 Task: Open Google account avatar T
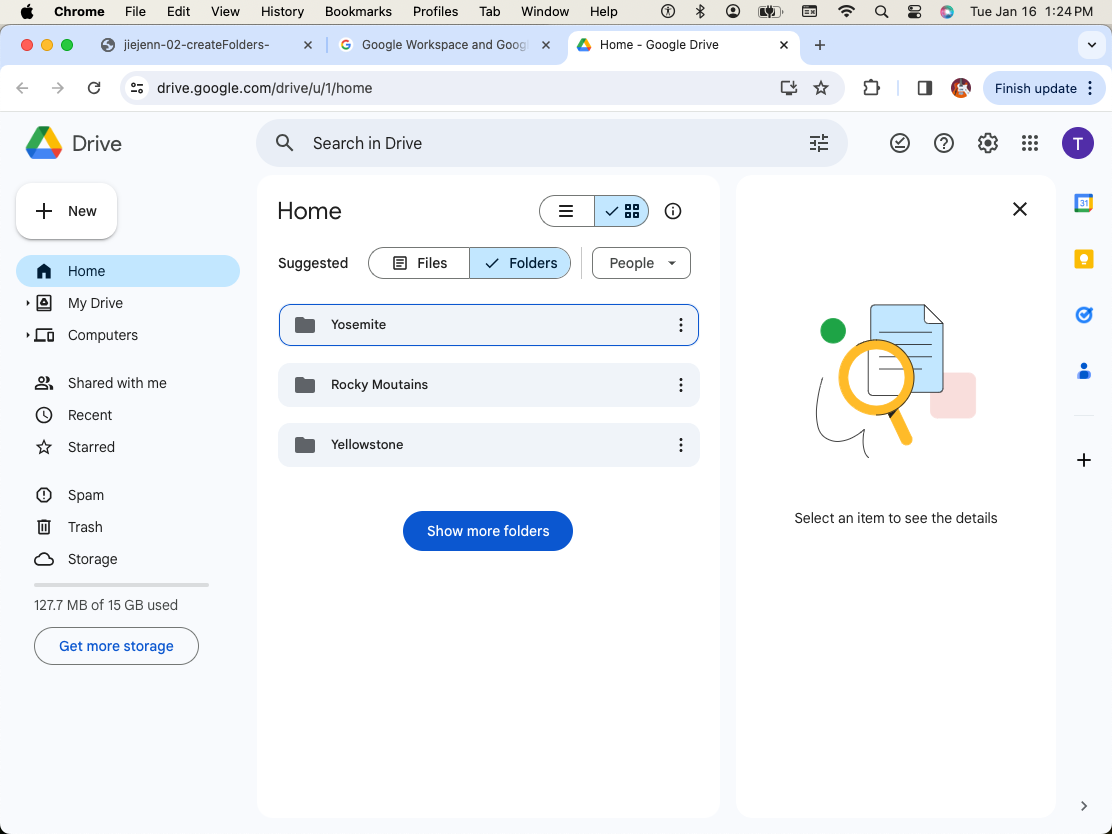1077,143
